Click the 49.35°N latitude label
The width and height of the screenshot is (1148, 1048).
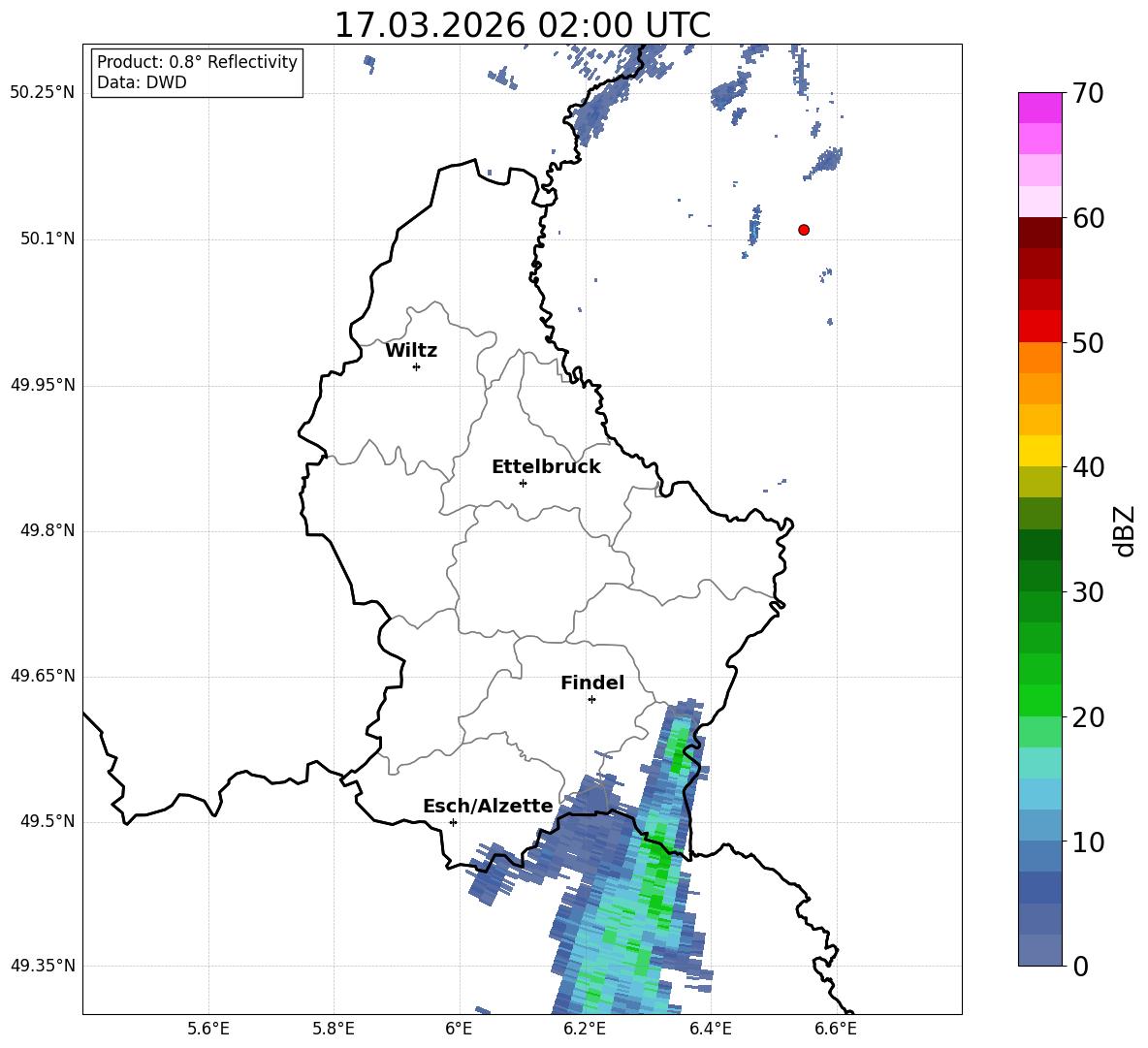click(43, 966)
